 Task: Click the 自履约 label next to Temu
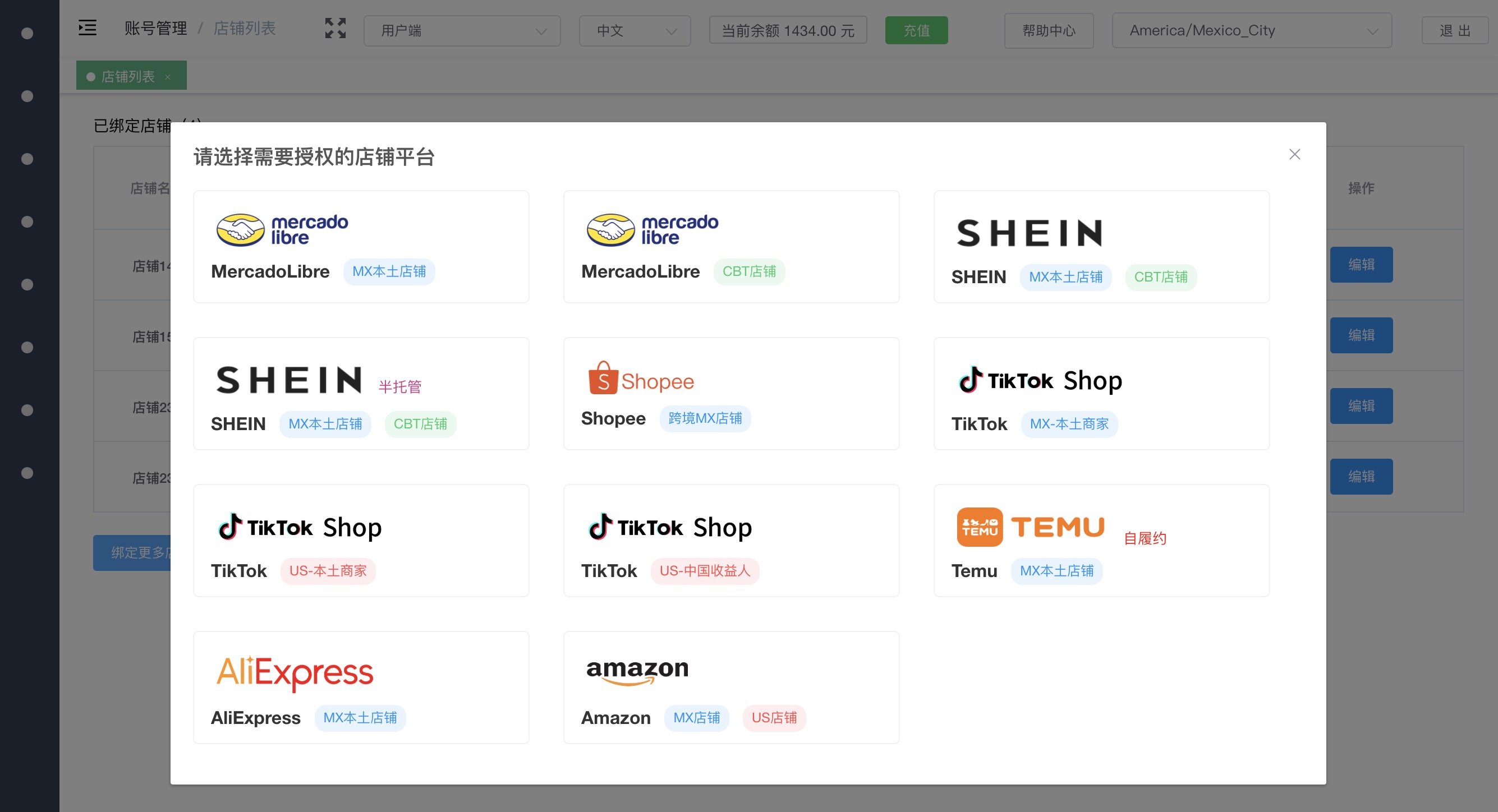click(1145, 538)
